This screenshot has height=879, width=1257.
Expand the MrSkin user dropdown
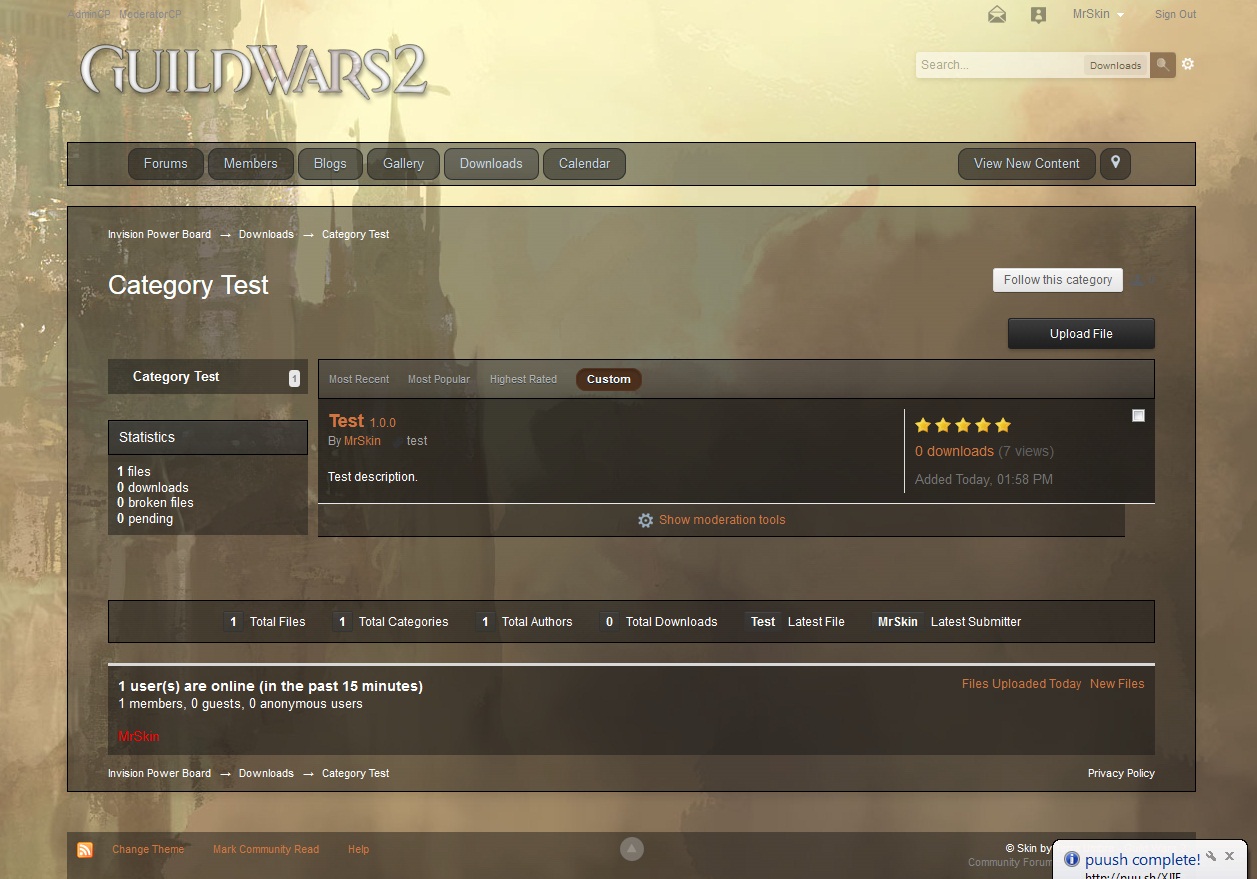[x=1098, y=15]
